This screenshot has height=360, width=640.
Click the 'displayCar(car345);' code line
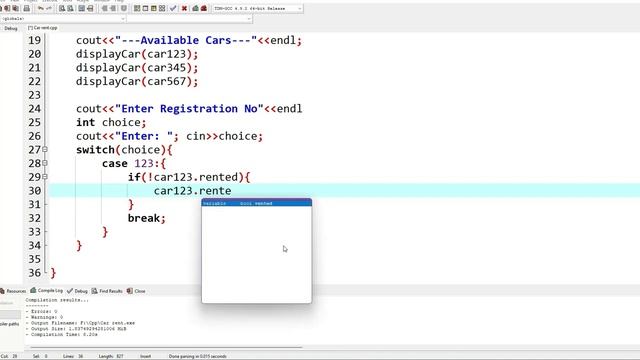pos(137,68)
